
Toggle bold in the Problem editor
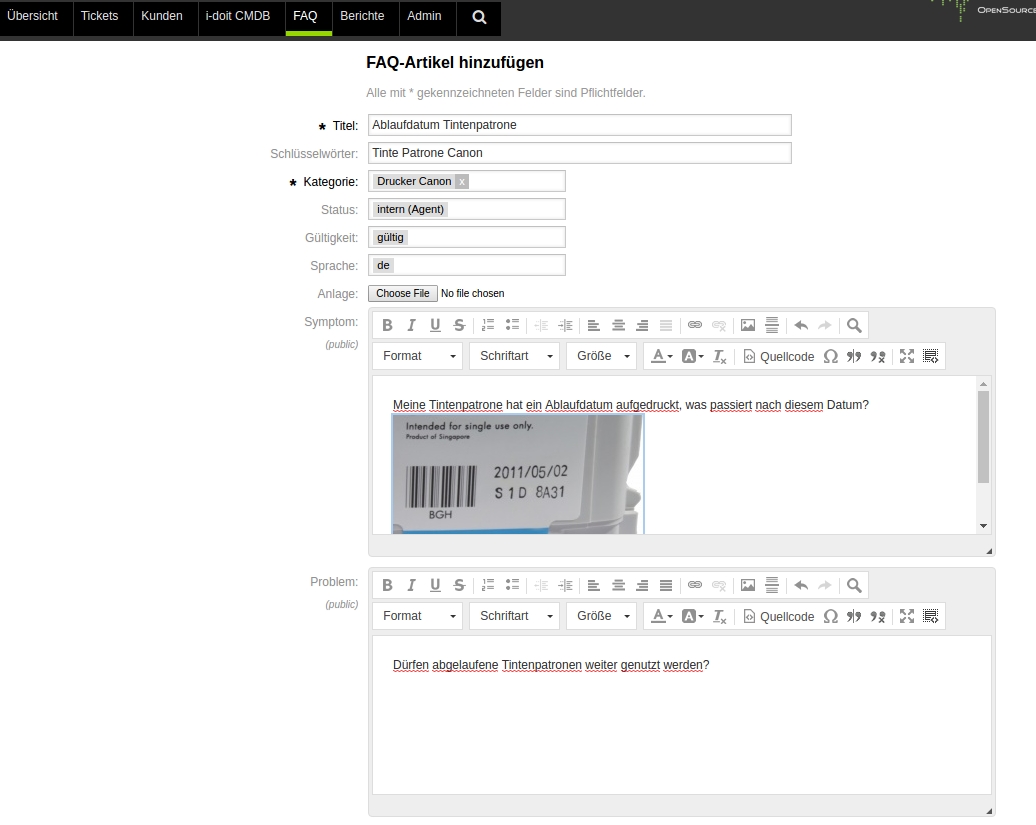(x=387, y=585)
